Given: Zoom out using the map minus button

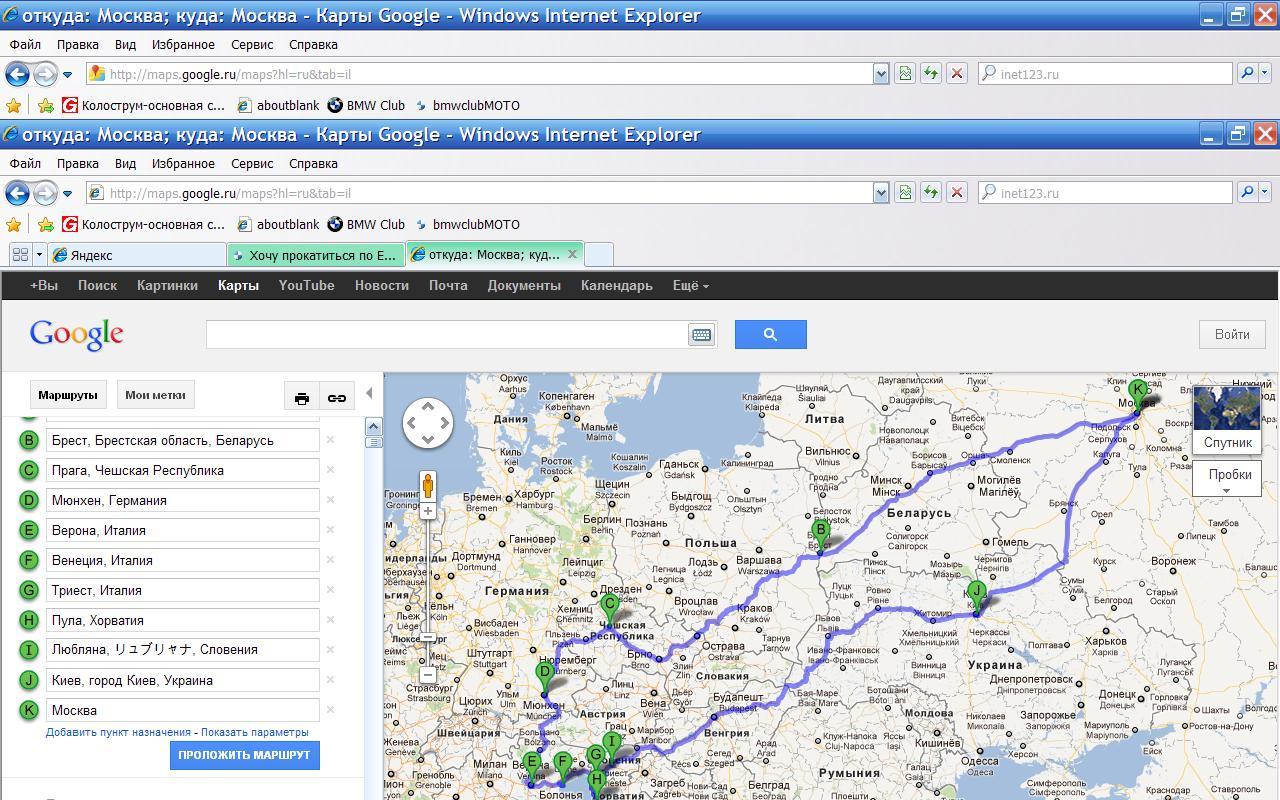Looking at the screenshot, I should (428, 675).
